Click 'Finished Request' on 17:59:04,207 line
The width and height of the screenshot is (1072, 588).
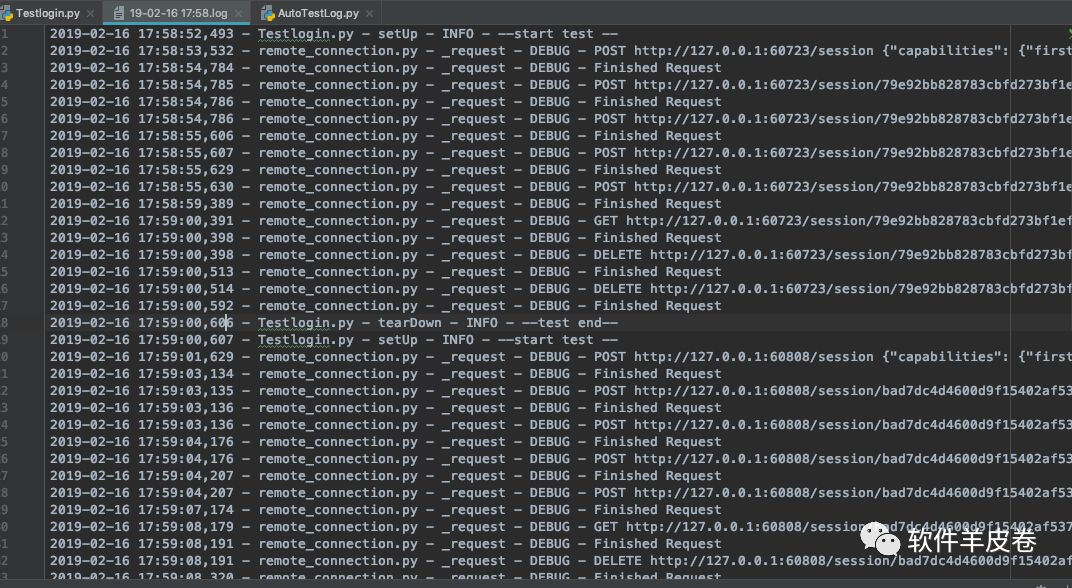657,476
